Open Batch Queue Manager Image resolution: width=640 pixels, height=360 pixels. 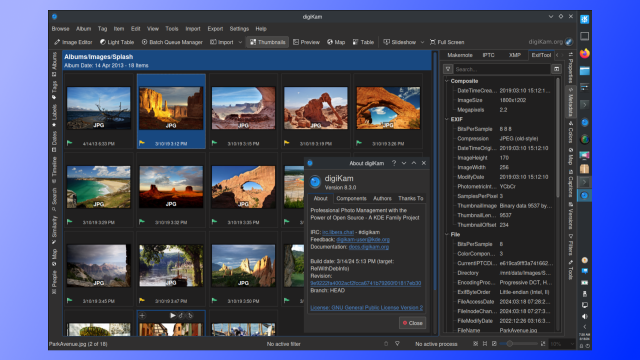[x=172, y=42]
